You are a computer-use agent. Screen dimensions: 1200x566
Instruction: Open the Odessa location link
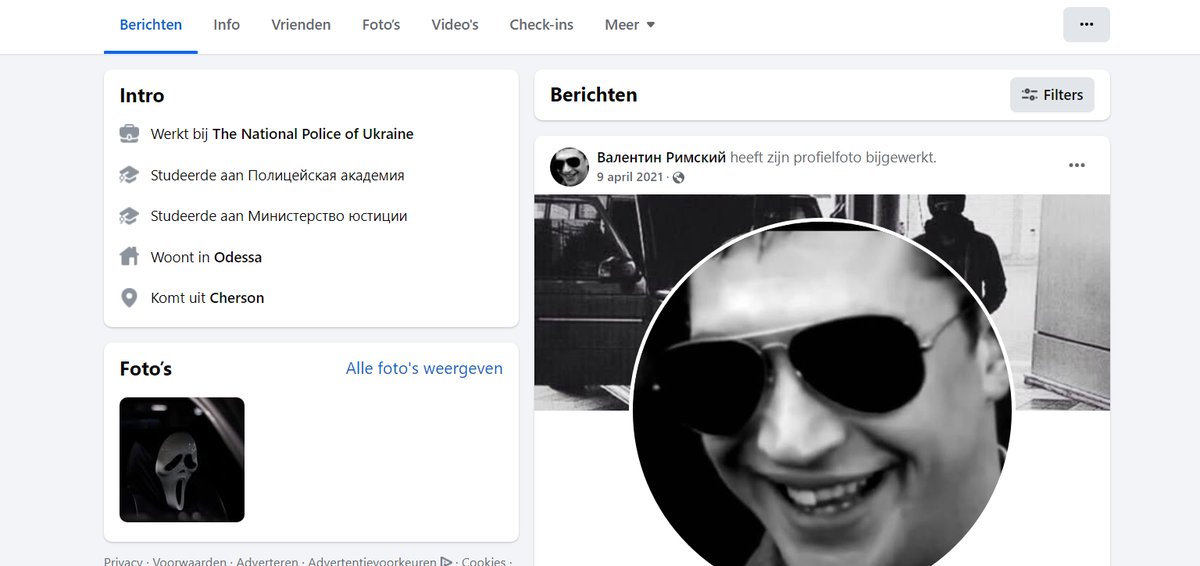[x=238, y=257]
